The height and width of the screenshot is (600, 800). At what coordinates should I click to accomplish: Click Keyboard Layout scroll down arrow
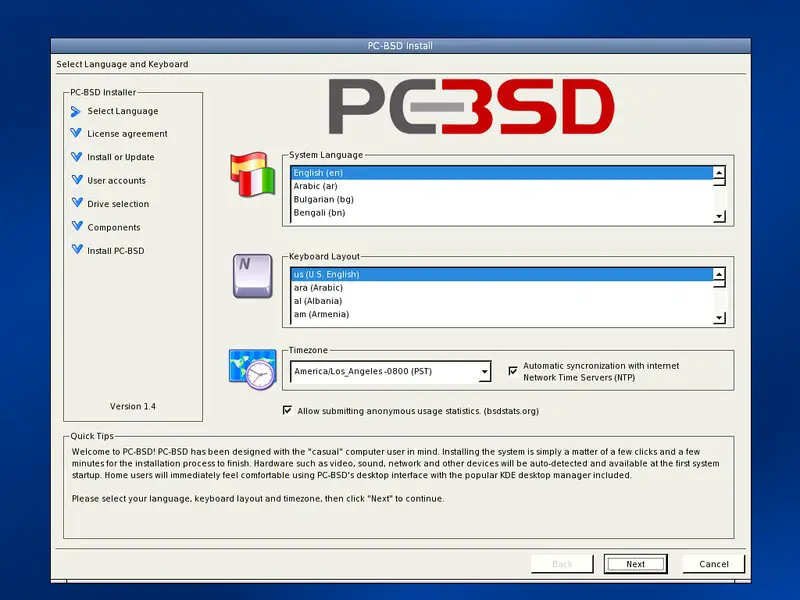(719, 318)
